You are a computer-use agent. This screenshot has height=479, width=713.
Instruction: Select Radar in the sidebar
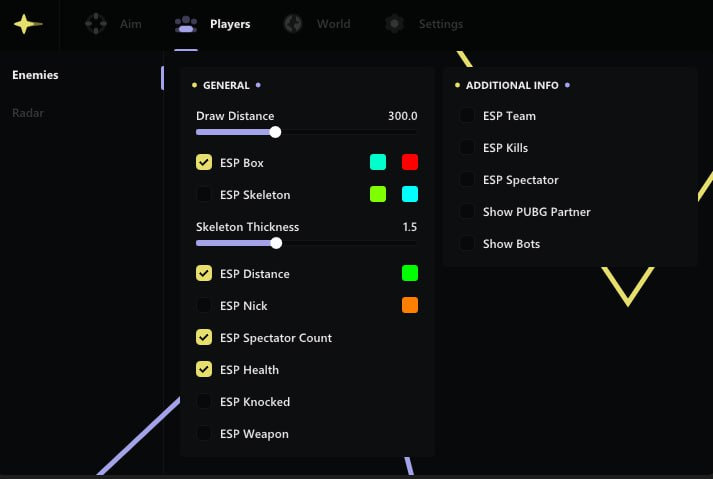pos(28,113)
